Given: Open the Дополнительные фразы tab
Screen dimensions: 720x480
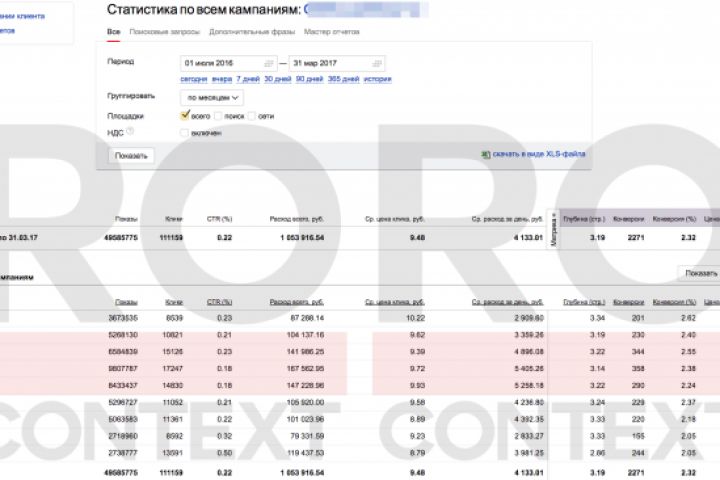Looking at the screenshot, I should 252,32.
